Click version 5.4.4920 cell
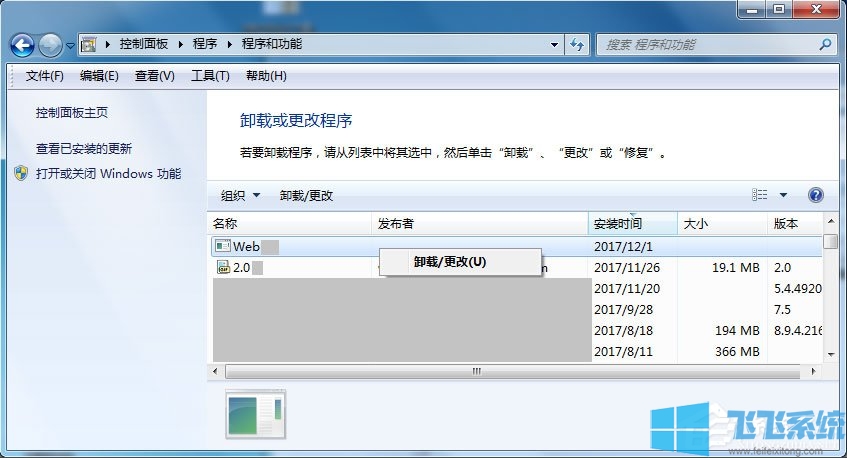This screenshot has height=458, width=847. [798, 288]
